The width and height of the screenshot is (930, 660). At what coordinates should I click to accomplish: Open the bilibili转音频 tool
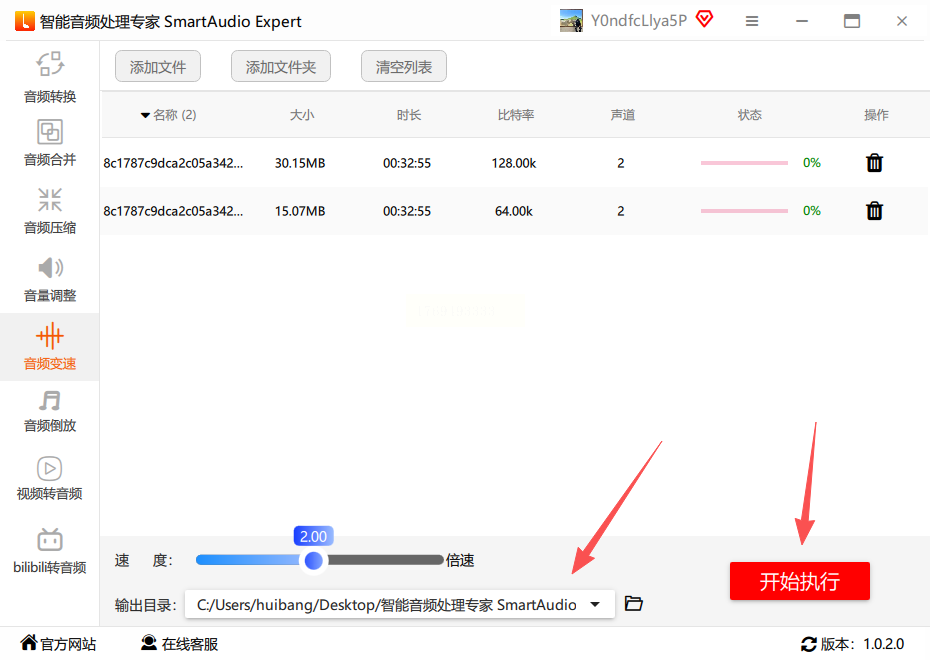click(x=50, y=551)
